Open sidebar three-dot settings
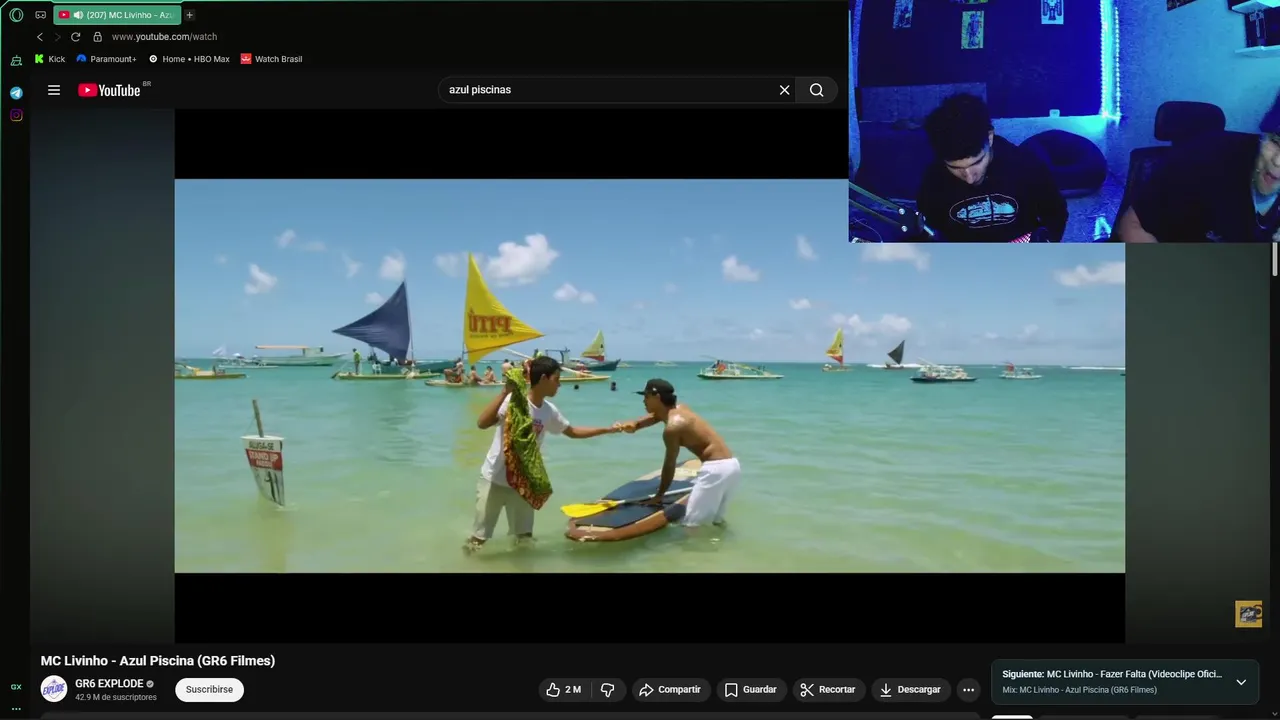The height and width of the screenshot is (720, 1280). (x=16, y=708)
